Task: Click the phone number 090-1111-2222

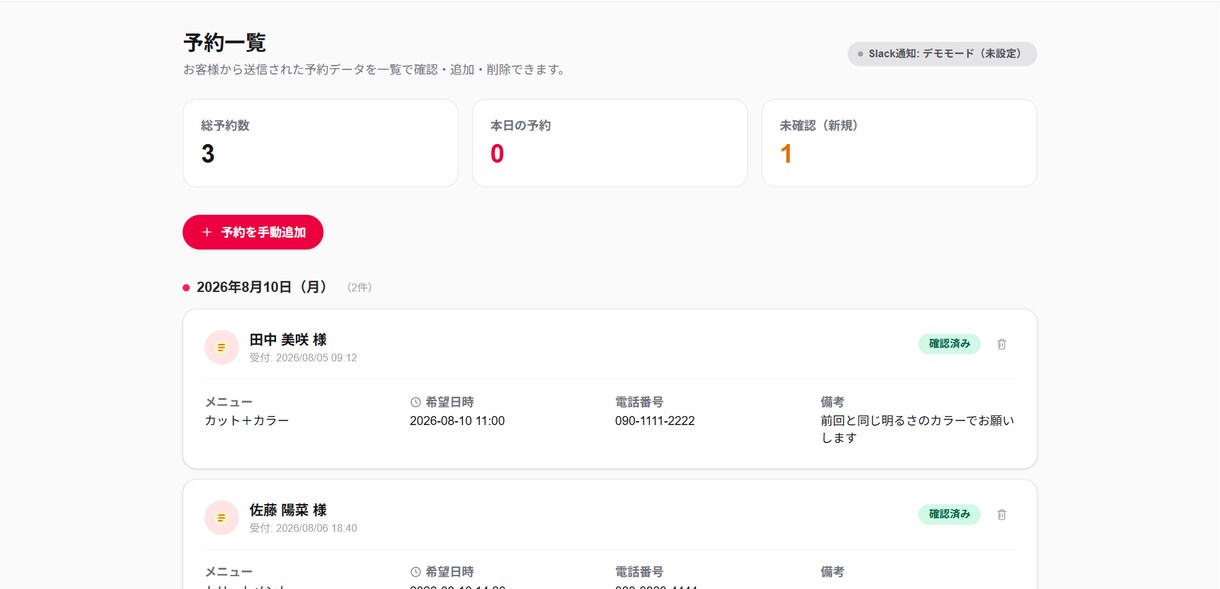Action: 655,421
